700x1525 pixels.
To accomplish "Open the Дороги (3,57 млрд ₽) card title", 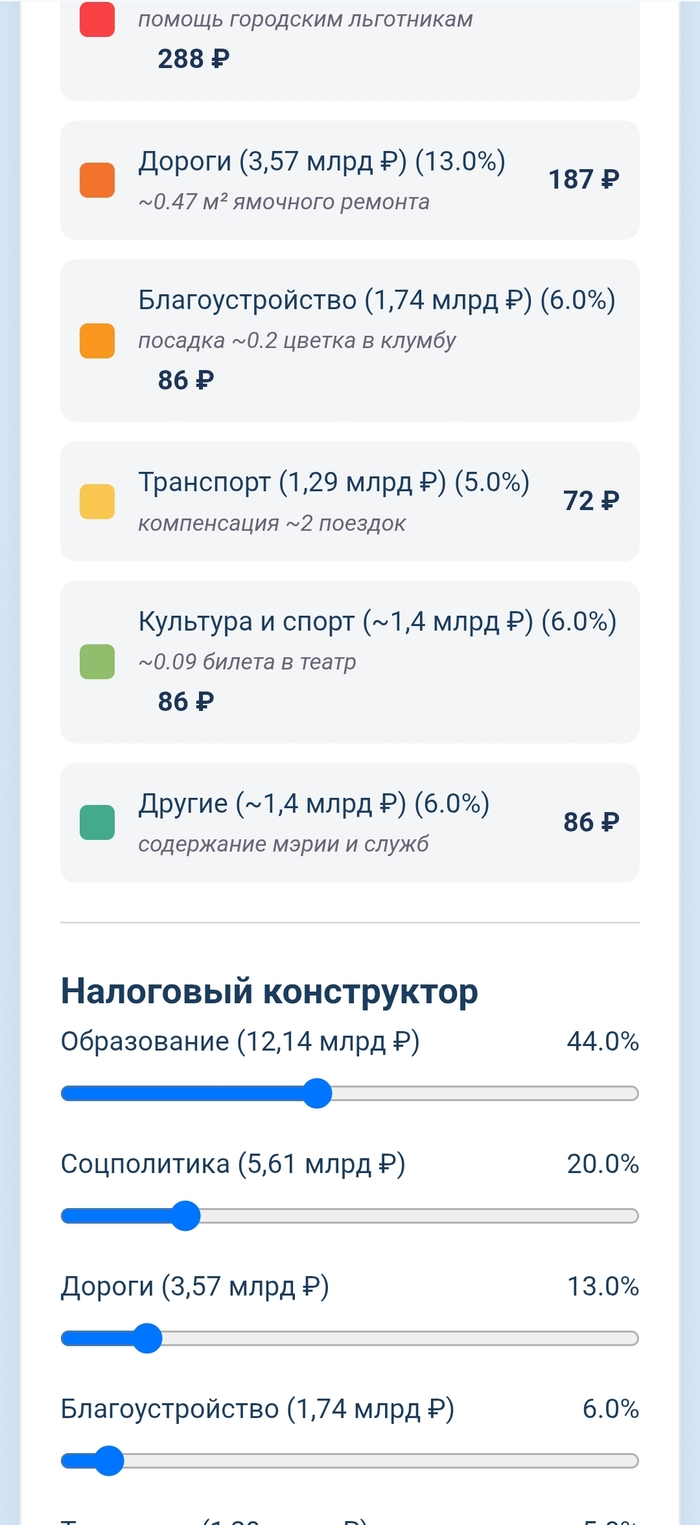I will [321, 161].
